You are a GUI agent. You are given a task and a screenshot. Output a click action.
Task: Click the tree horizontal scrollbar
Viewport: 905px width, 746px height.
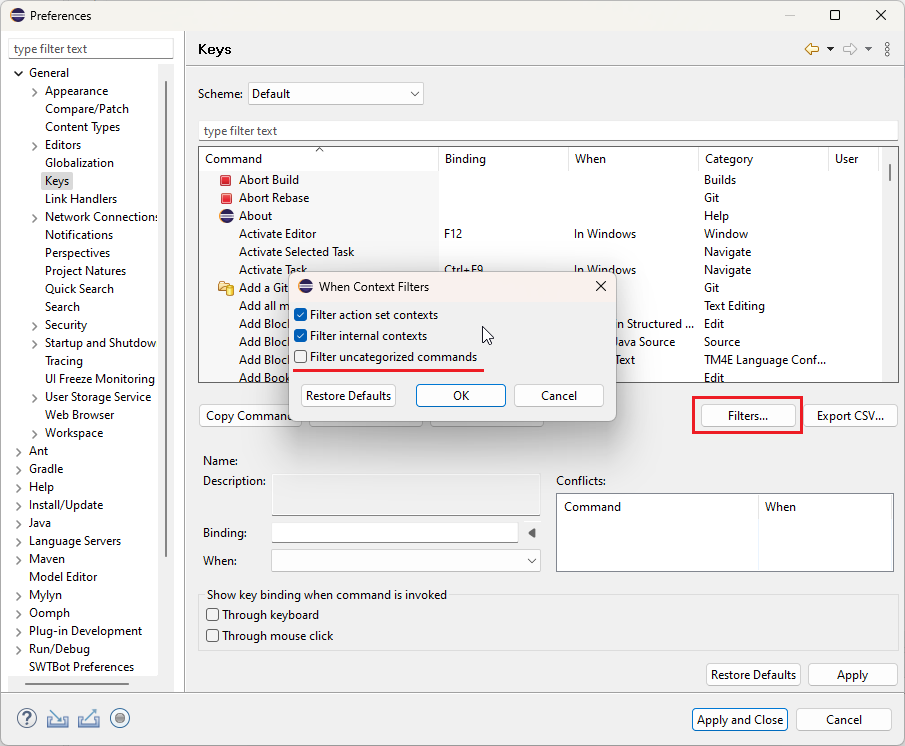[77, 684]
